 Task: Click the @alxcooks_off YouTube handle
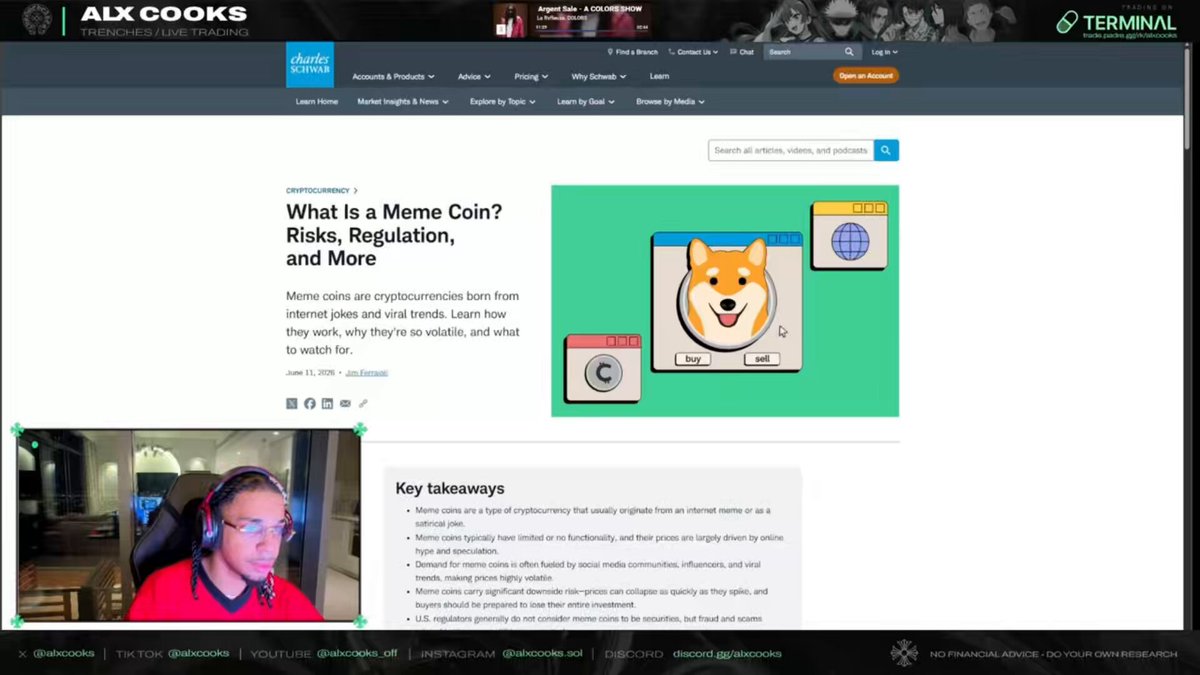(x=357, y=654)
